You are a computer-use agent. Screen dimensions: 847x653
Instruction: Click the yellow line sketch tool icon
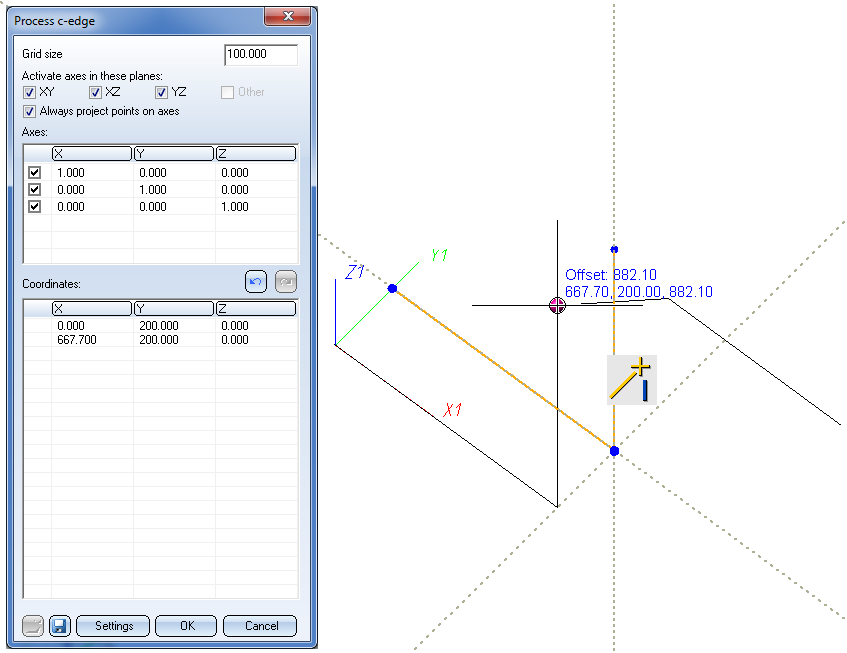coord(631,379)
